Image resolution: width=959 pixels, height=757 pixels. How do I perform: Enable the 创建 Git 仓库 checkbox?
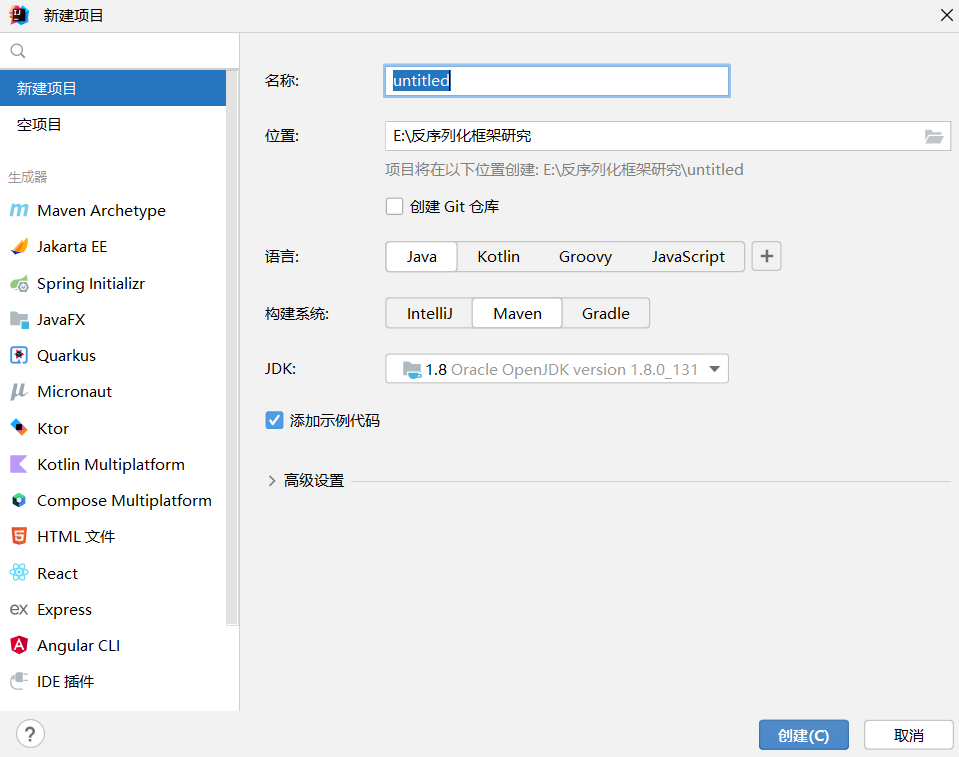(x=394, y=207)
